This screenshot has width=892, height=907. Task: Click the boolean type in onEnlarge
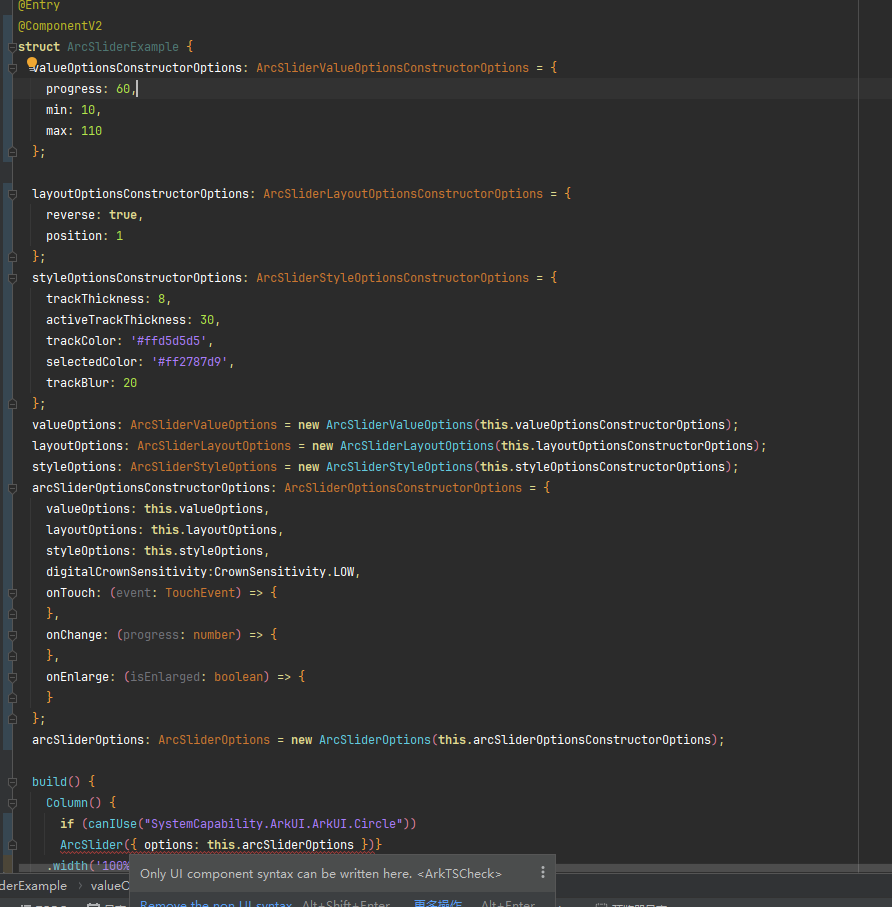[238, 677]
